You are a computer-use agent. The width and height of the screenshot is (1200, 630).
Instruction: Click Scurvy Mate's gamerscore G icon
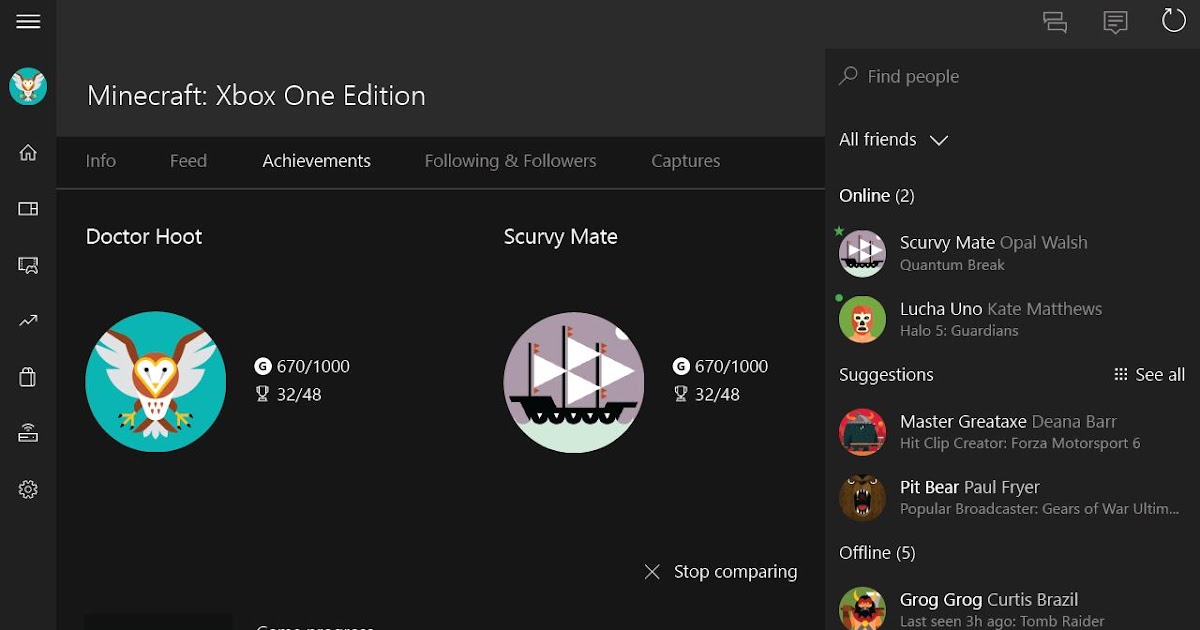pyautogui.click(x=681, y=366)
